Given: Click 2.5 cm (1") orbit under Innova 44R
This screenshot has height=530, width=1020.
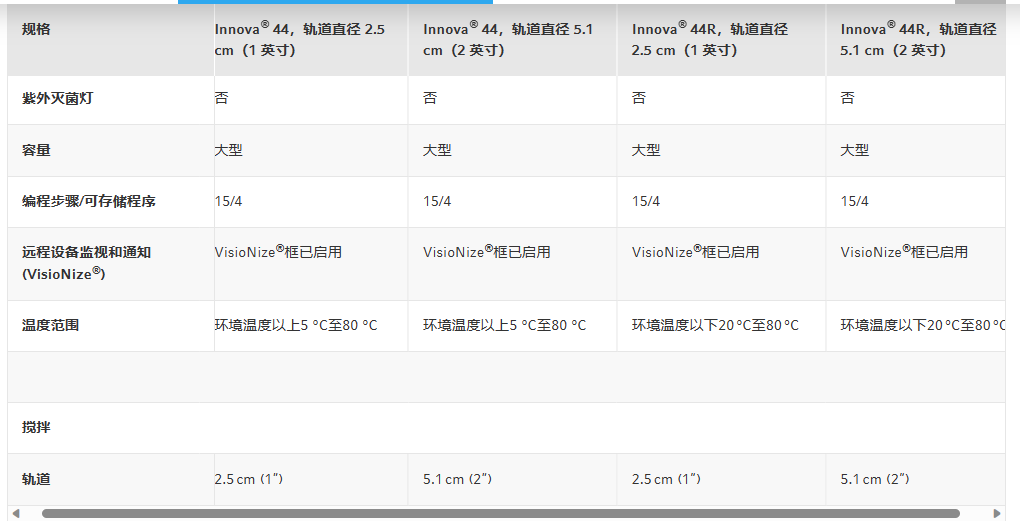Looking at the screenshot, I should (x=666, y=479).
